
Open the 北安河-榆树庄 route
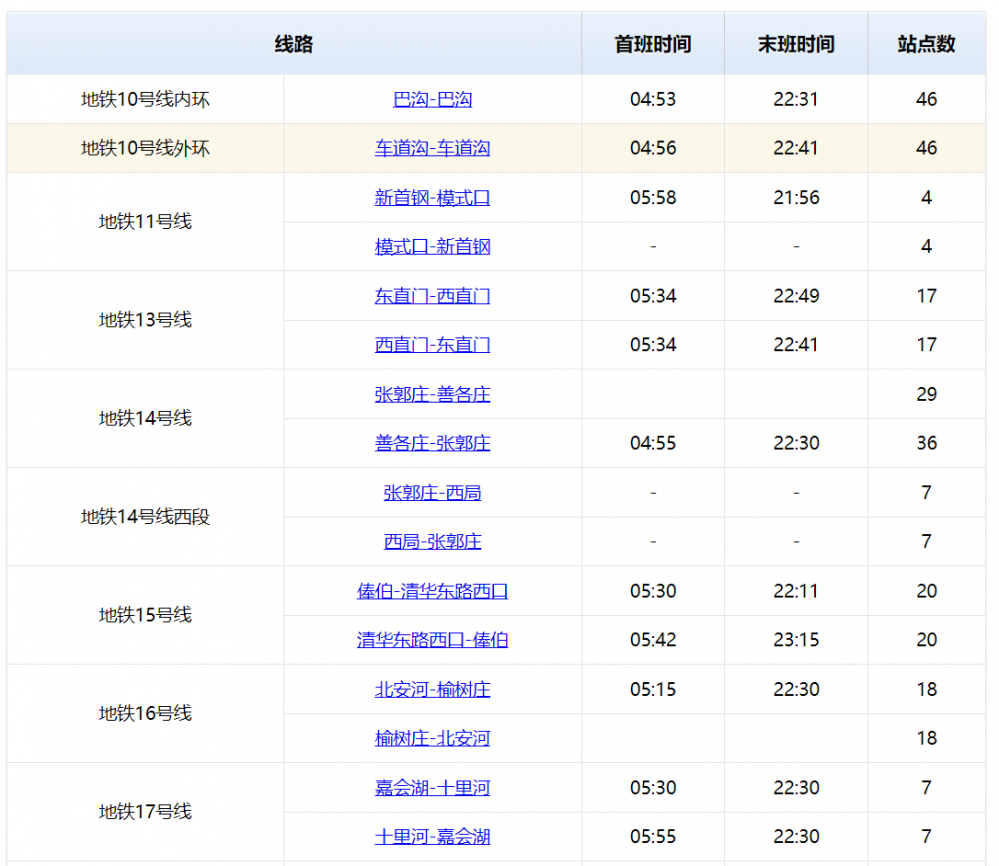(432, 689)
